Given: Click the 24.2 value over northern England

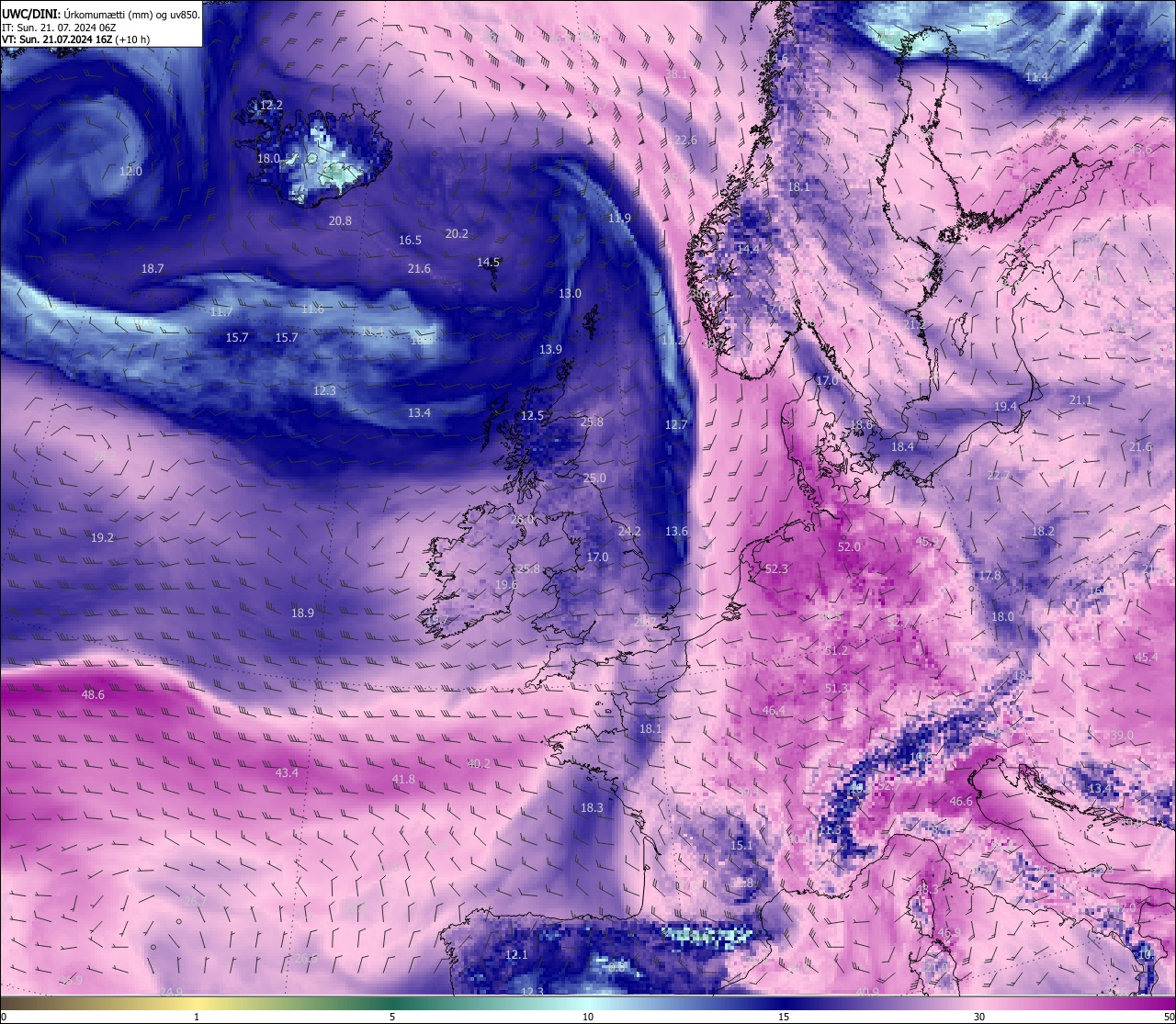Looking at the screenshot, I should 629,532.
